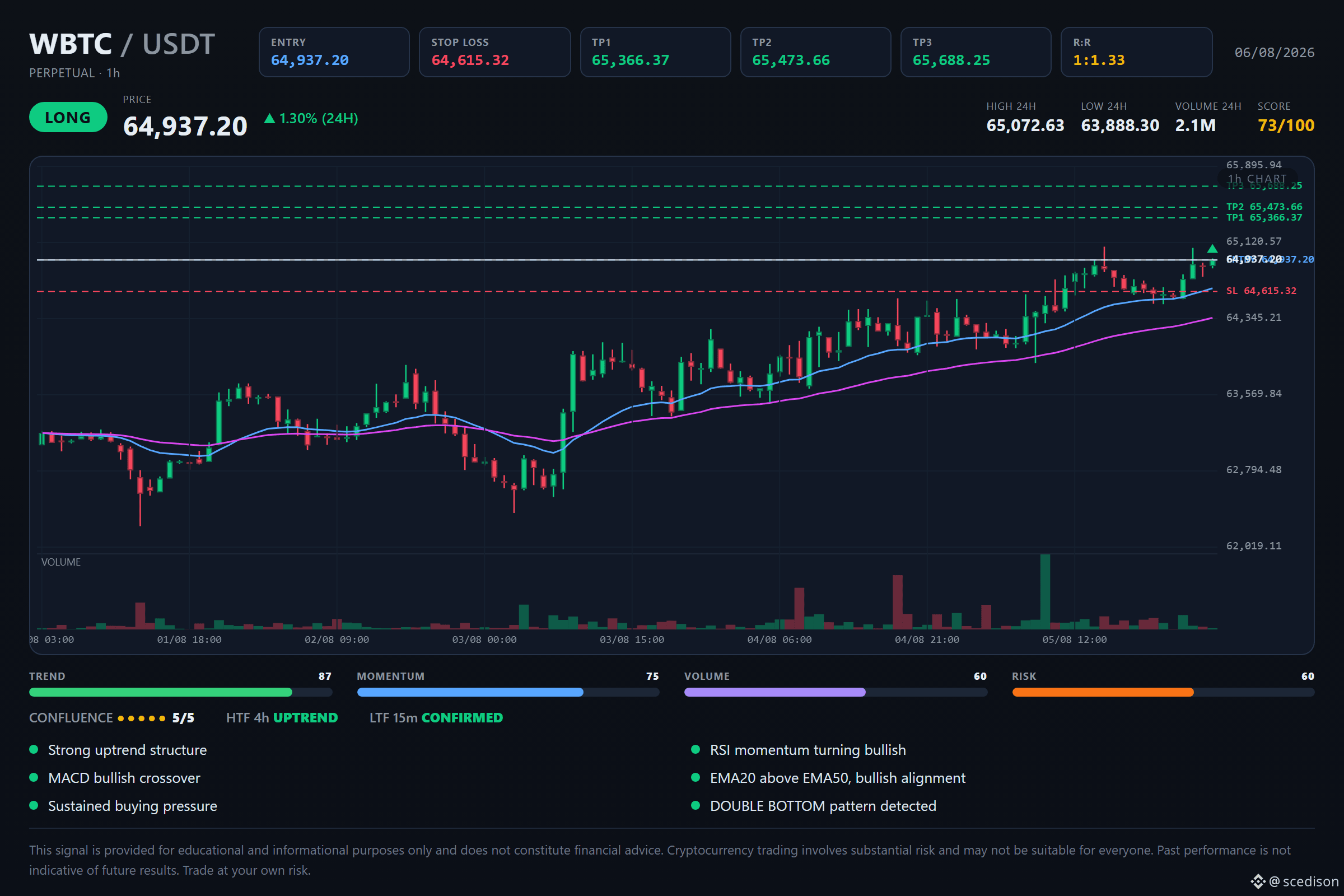Click the date 06/08/2026
Viewport: 1344px width, 896px height.
click(1275, 53)
